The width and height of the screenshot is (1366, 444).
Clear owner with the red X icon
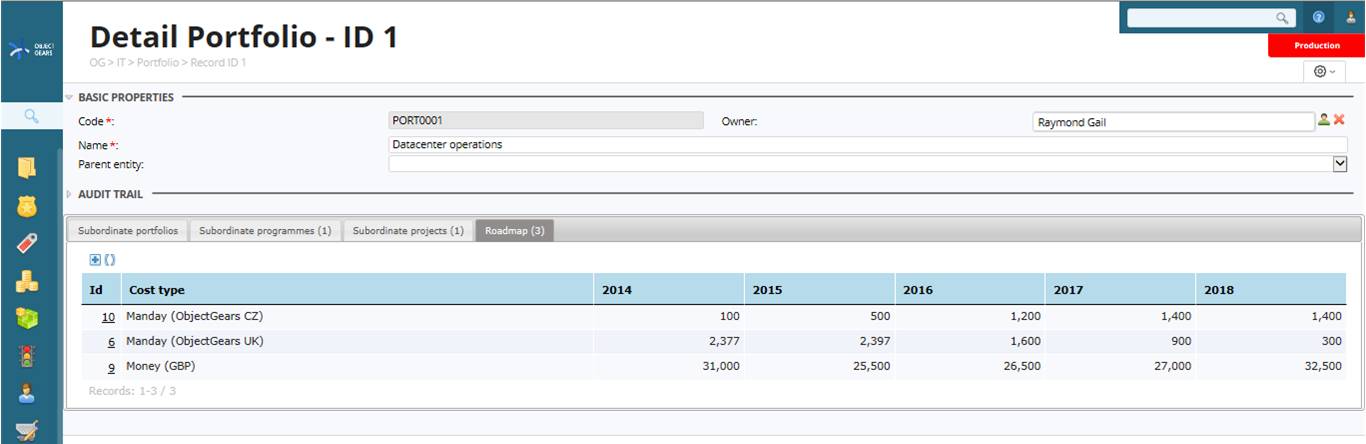pyautogui.click(x=1339, y=120)
